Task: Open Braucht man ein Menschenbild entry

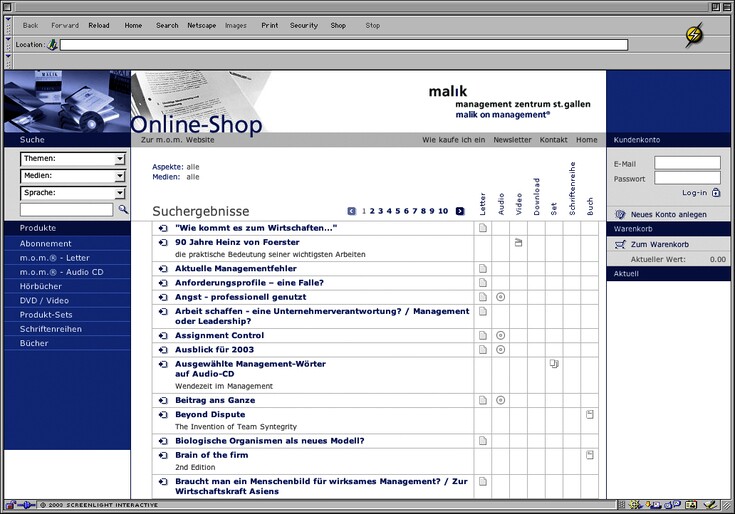Action: tap(321, 486)
